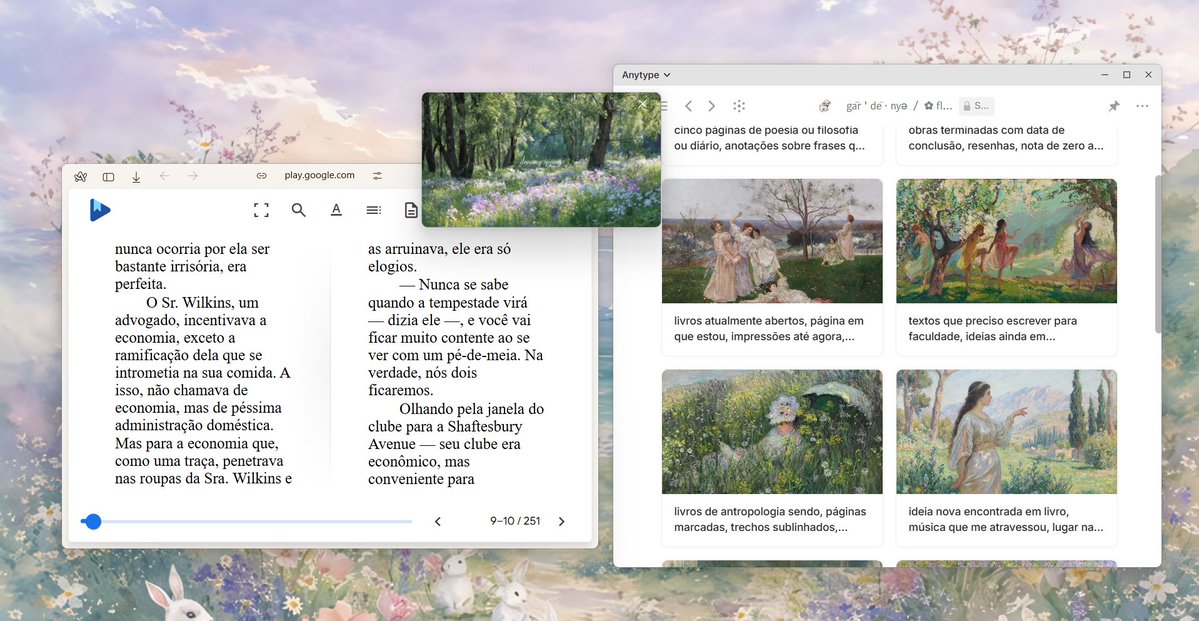The height and width of the screenshot is (621, 1199).
Task: Search inside the book in Play Books
Action: coord(299,210)
